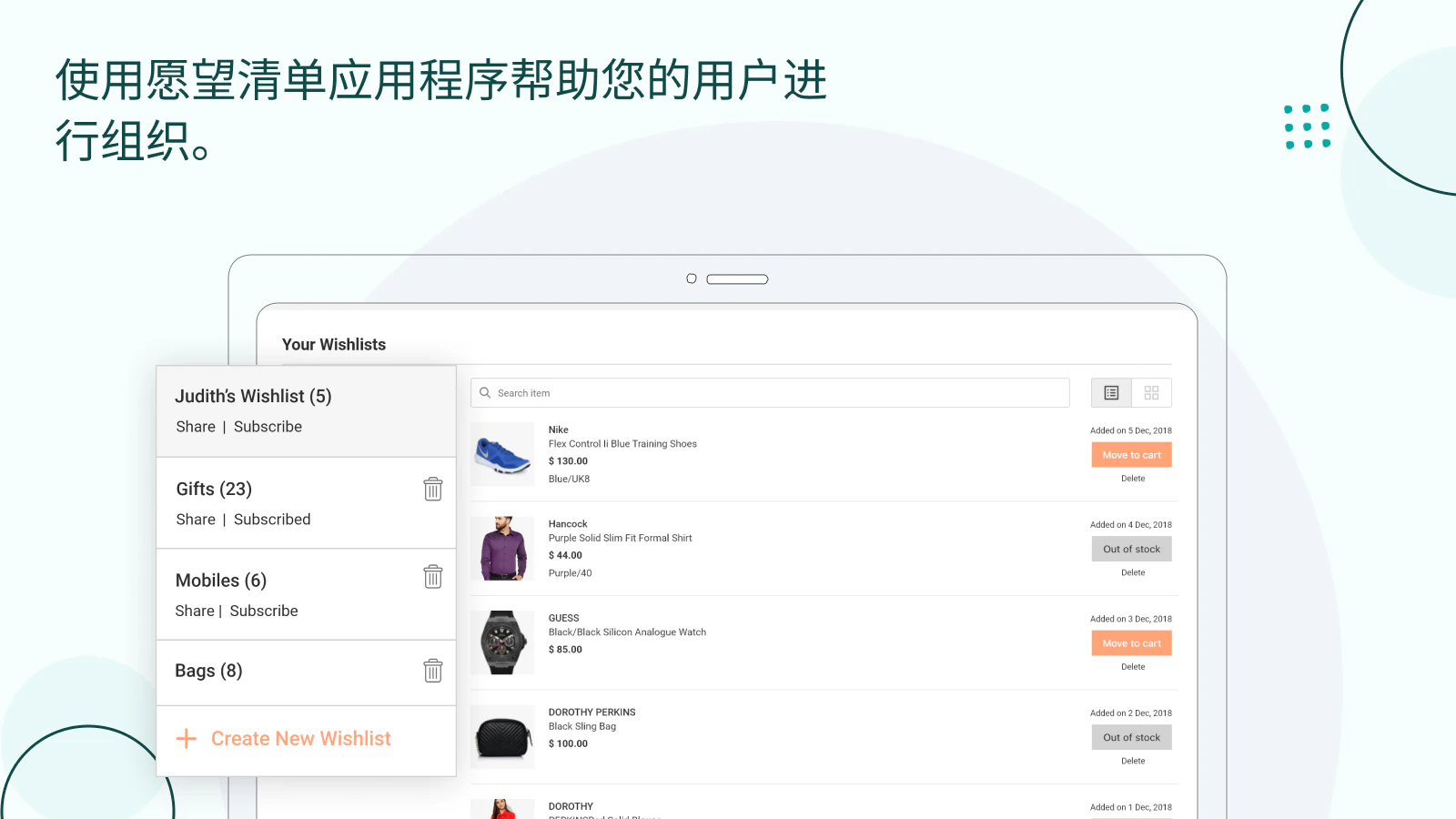Image resolution: width=1456 pixels, height=819 pixels.
Task: Move Nike training shoes to cart
Action: point(1131,455)
